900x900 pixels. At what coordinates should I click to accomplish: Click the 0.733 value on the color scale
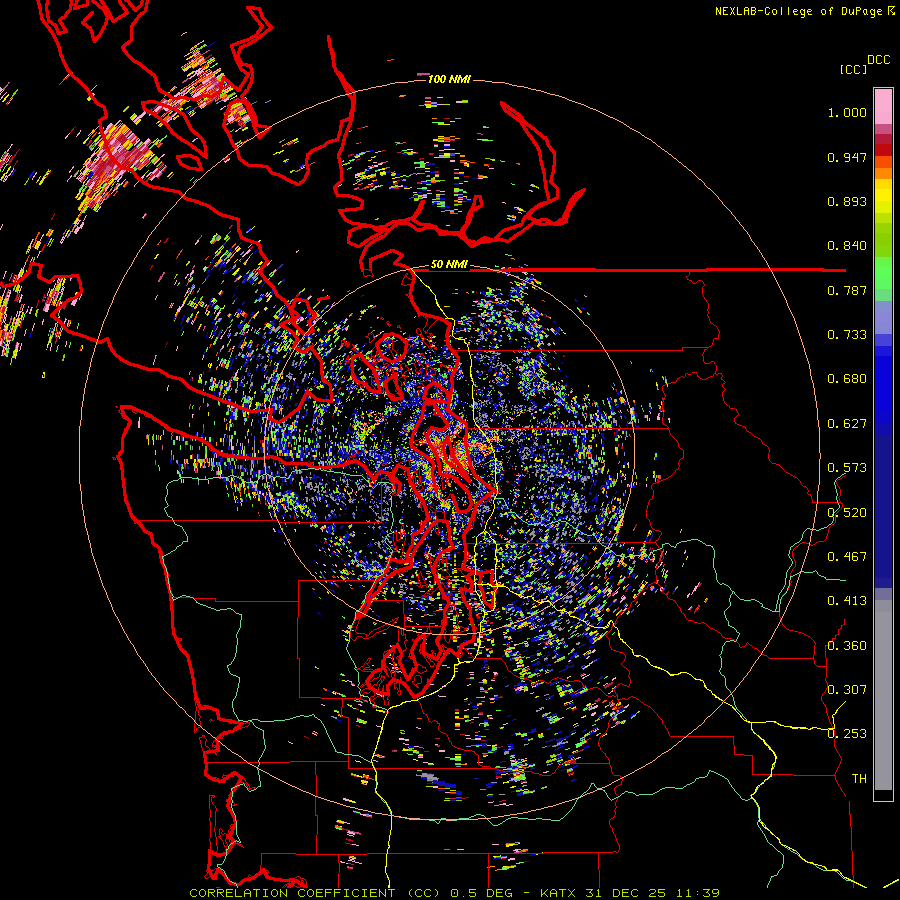coord(847,335)
